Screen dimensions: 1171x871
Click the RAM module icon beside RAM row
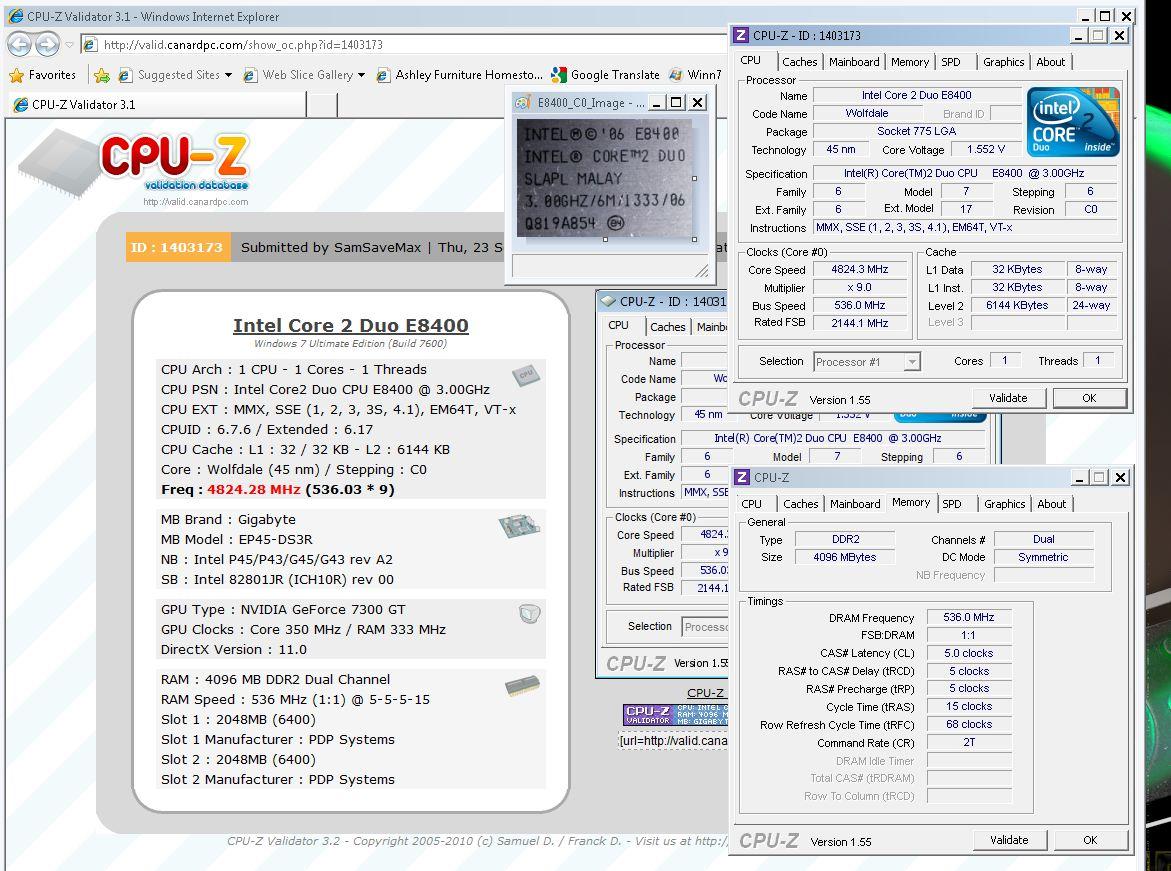[522, 686]
